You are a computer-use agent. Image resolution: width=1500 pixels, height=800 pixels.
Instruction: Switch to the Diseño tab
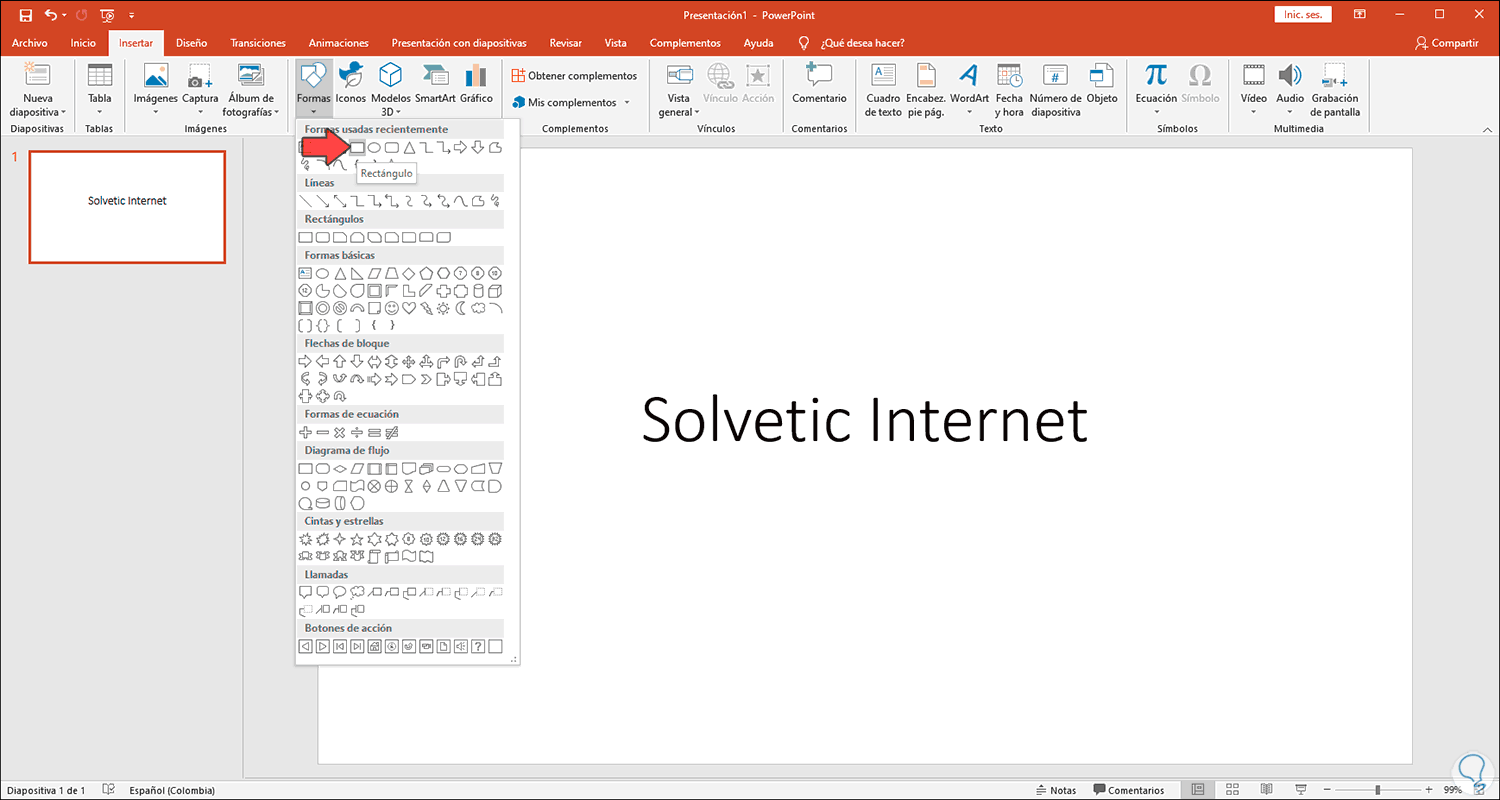pos(191,43)
